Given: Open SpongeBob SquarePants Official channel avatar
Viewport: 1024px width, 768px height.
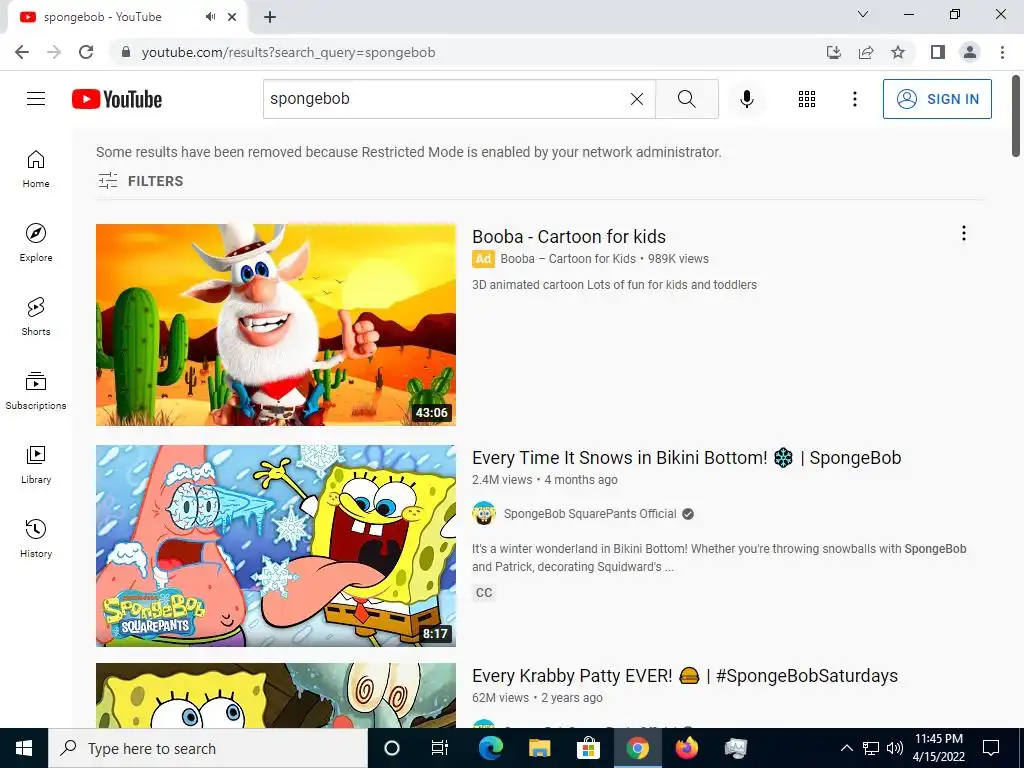Looking at the screenshot, I should pyautogui.click(x=484, y=514).
